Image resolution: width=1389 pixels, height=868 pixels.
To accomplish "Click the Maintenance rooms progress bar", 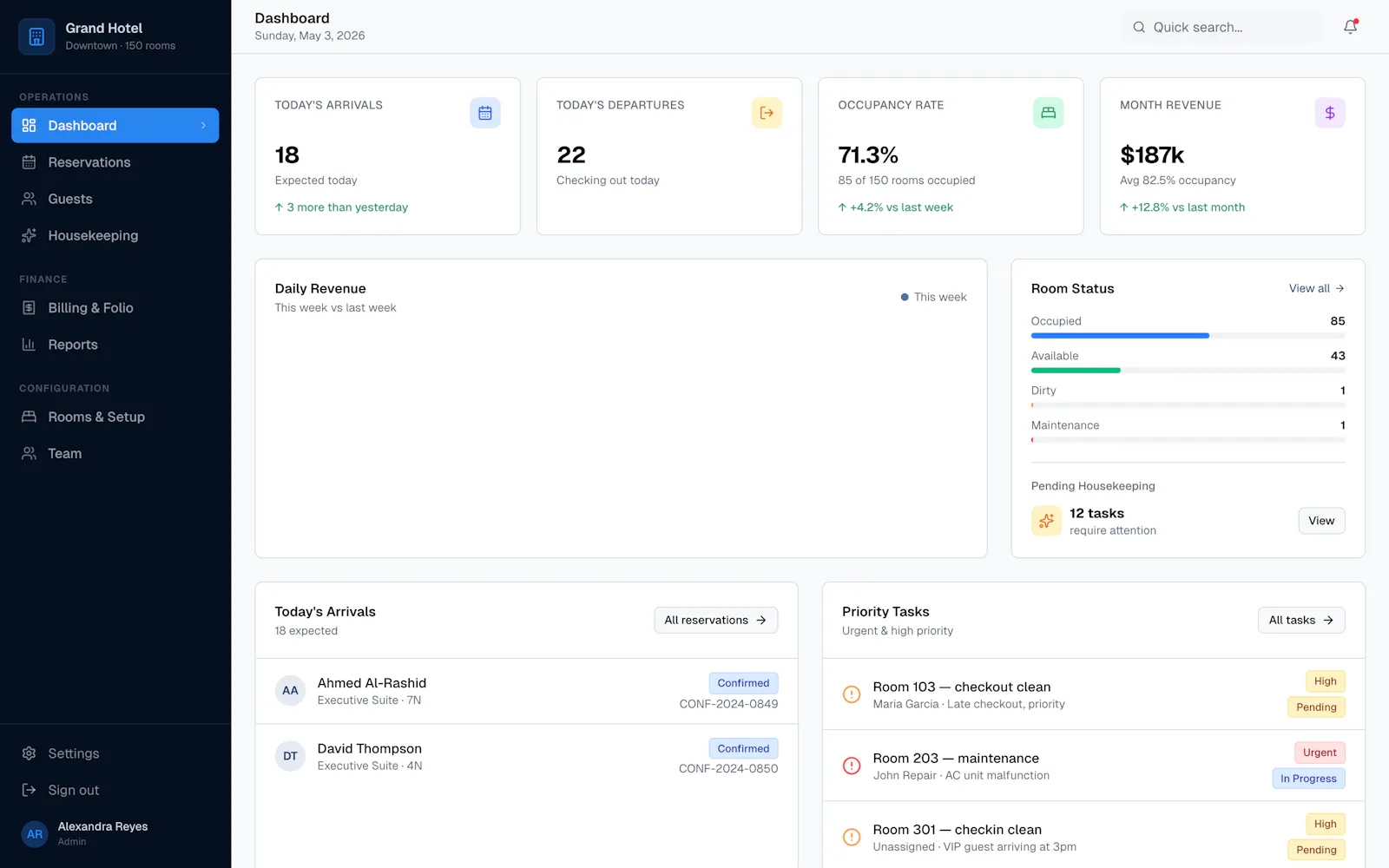I will pyautogui.click(x=1188, y=440).
